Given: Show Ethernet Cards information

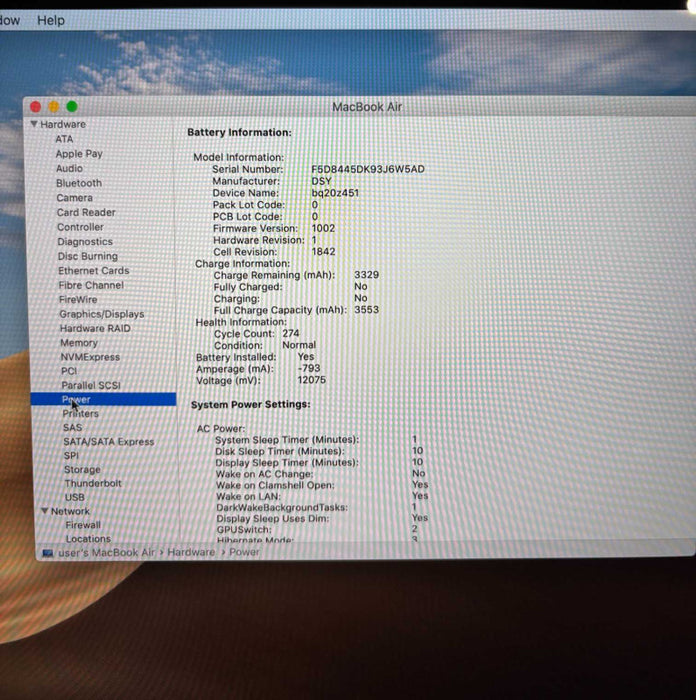Looking at the screenshot, I should [x=94, y=271].
